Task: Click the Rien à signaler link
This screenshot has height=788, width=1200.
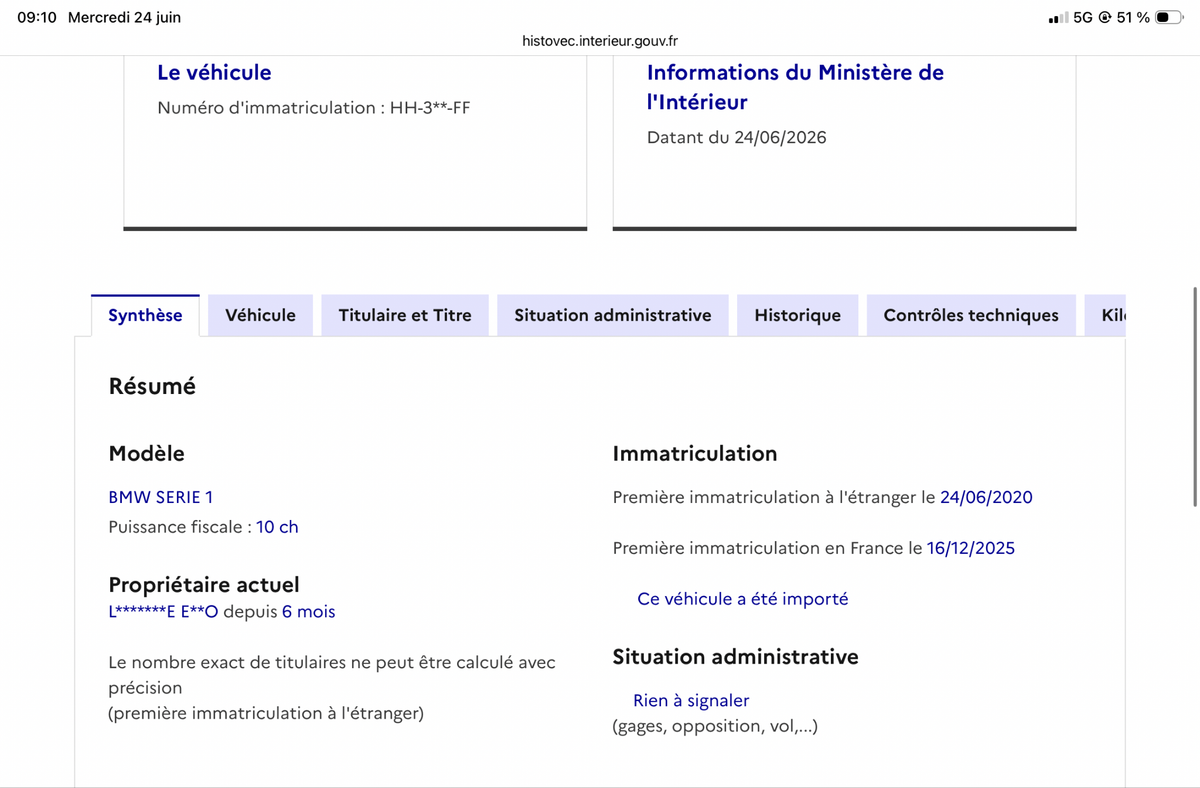Action: (x=691, y=701)
